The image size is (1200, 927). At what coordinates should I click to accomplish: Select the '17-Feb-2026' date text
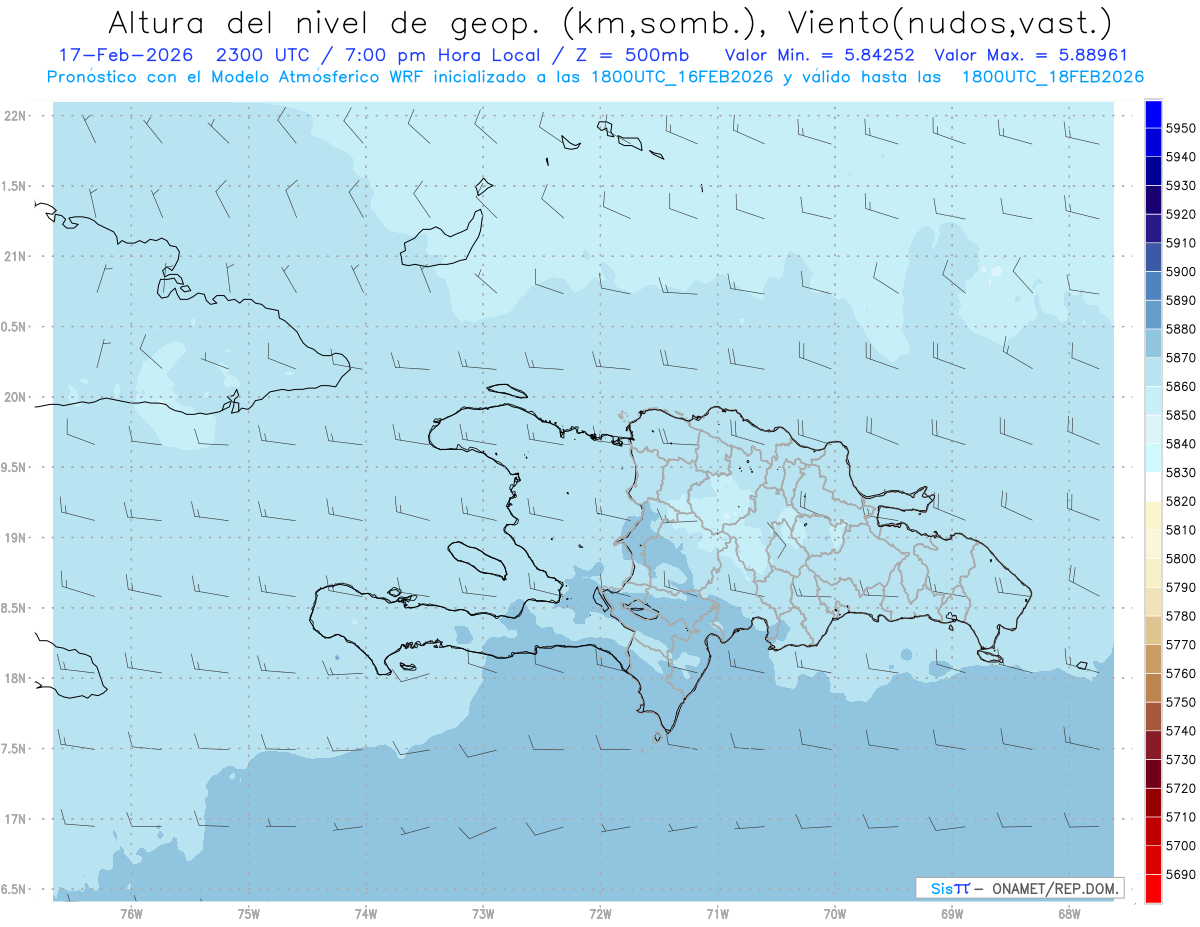125,55
